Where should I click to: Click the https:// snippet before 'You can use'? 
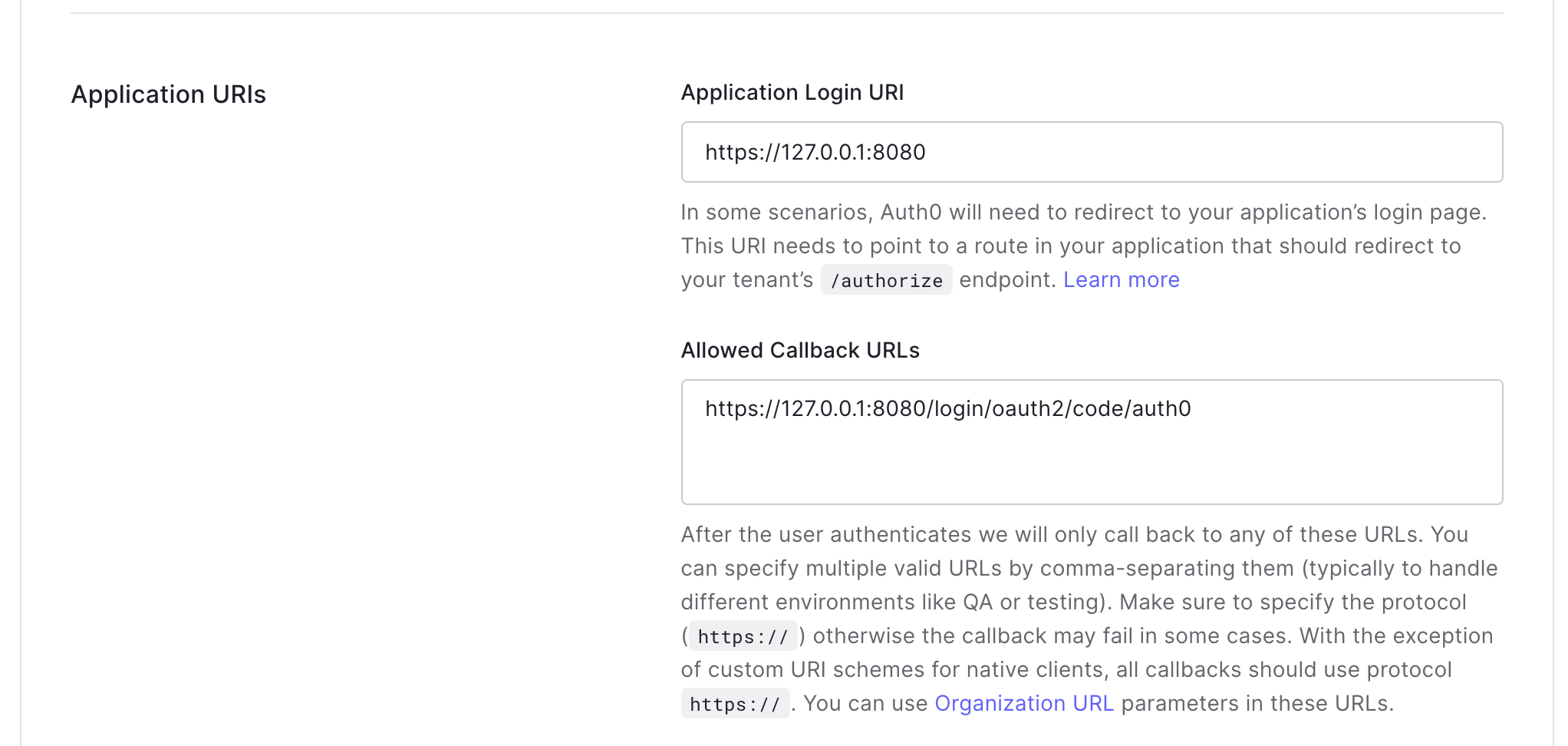(x=734, y=705)
